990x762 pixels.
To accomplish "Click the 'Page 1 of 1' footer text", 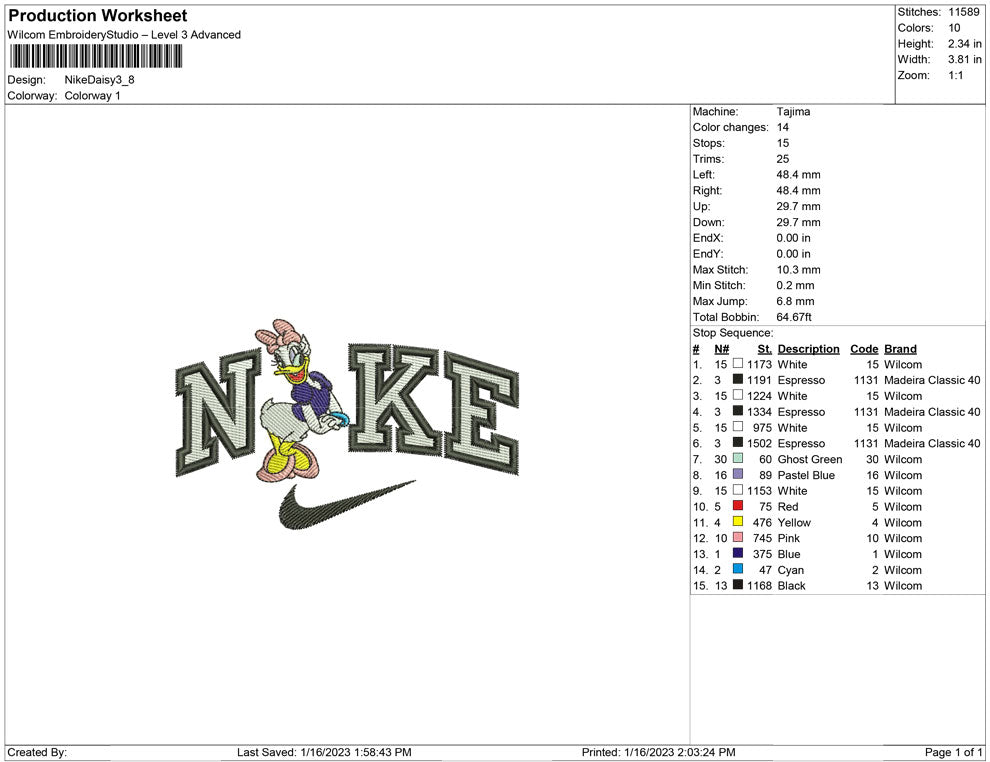I will click(x=953, y=752).
